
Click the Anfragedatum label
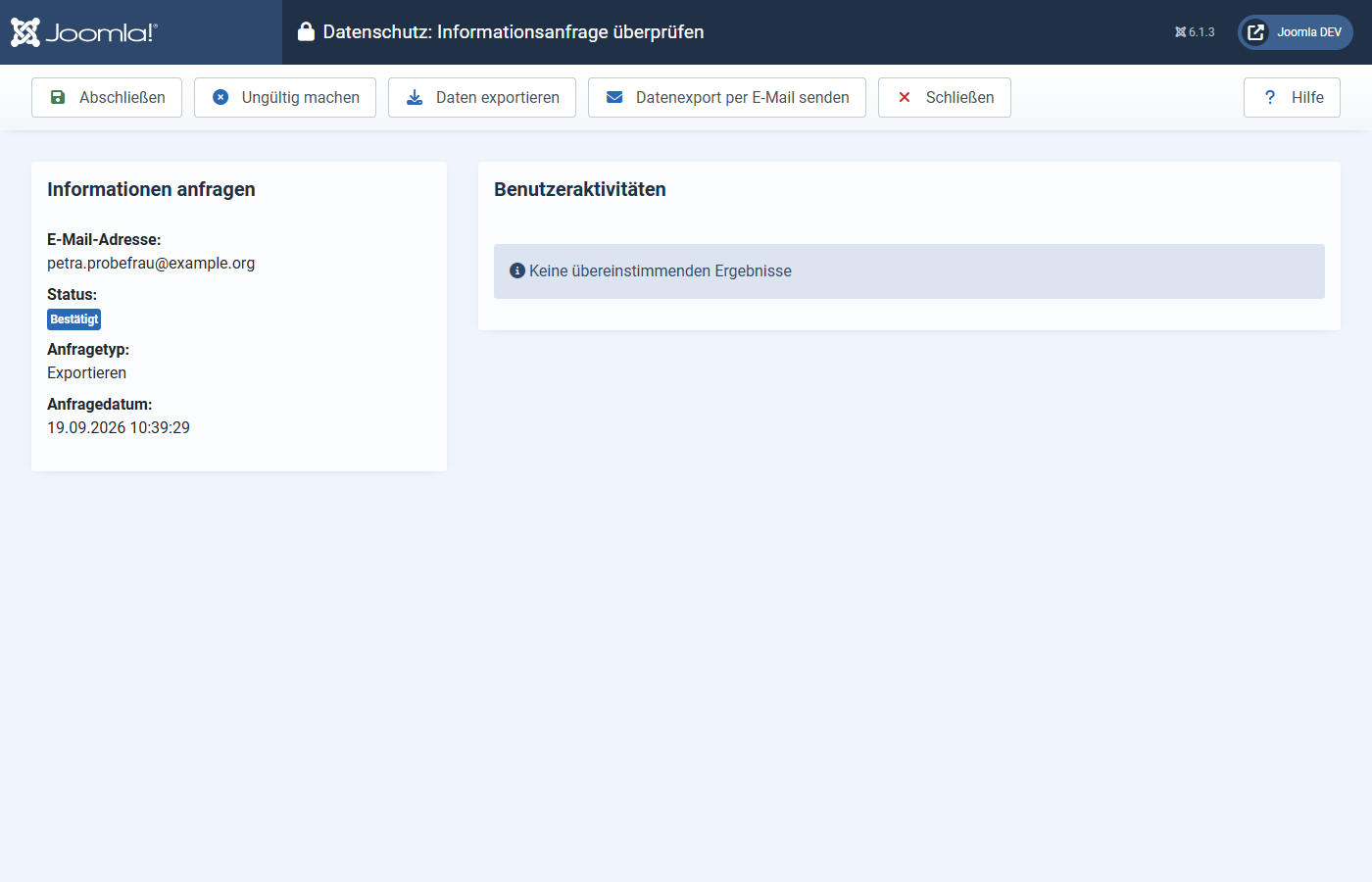tap(100, 404)
